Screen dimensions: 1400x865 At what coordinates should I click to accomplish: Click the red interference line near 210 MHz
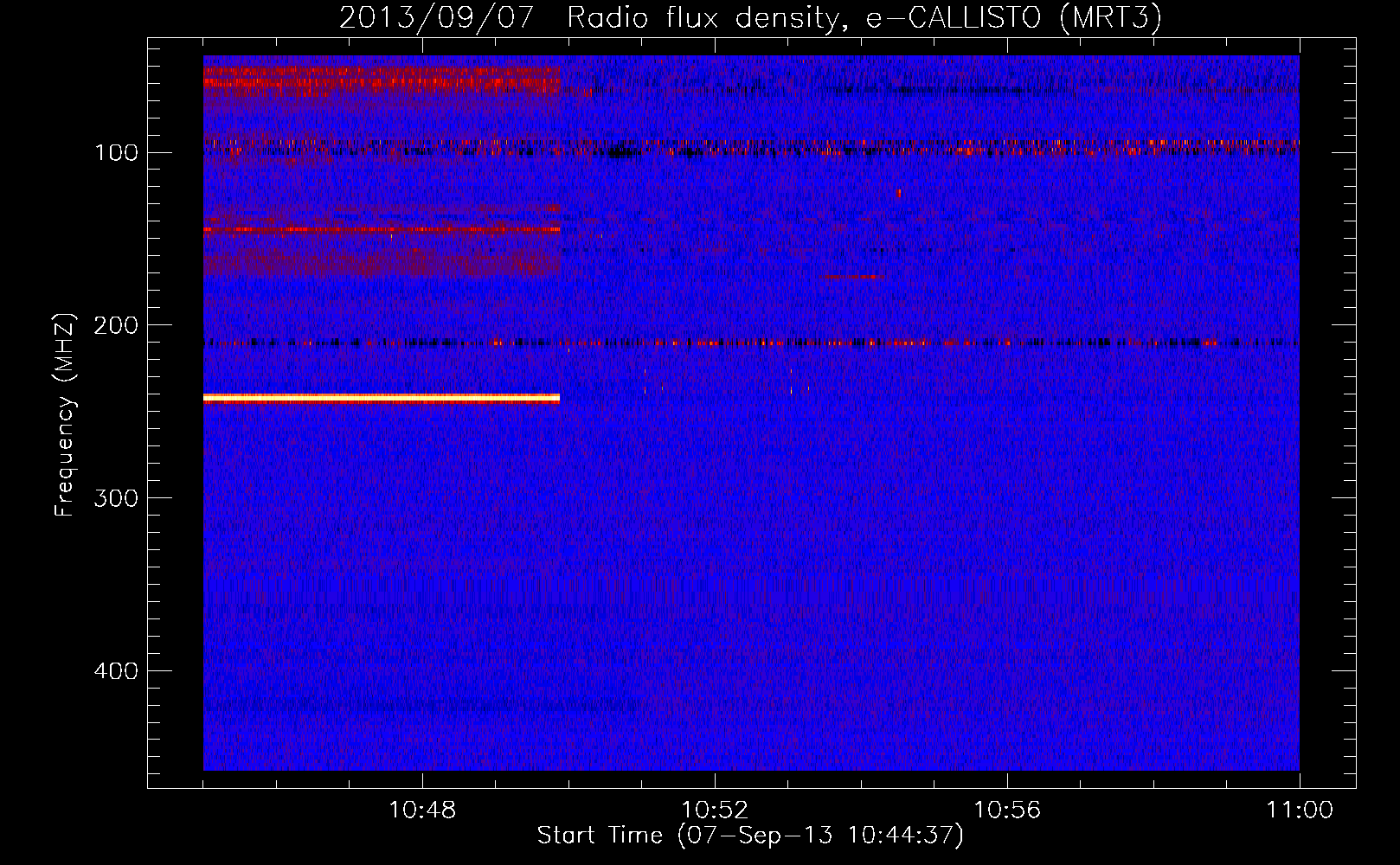click(751, 343)
